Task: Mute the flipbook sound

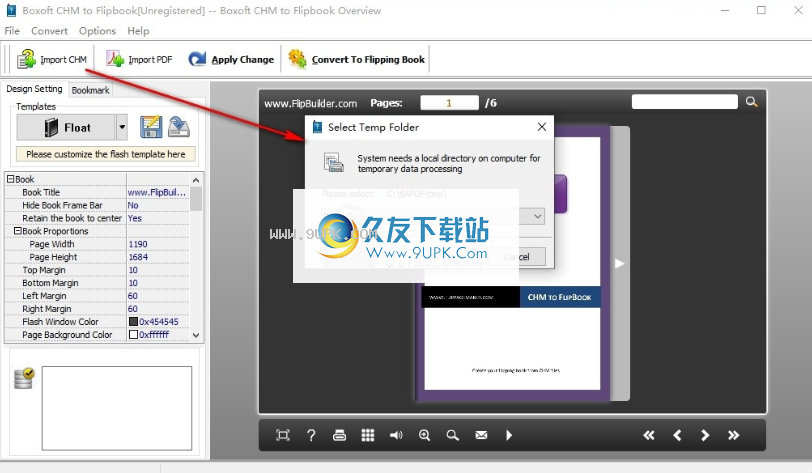Action: 396,435
